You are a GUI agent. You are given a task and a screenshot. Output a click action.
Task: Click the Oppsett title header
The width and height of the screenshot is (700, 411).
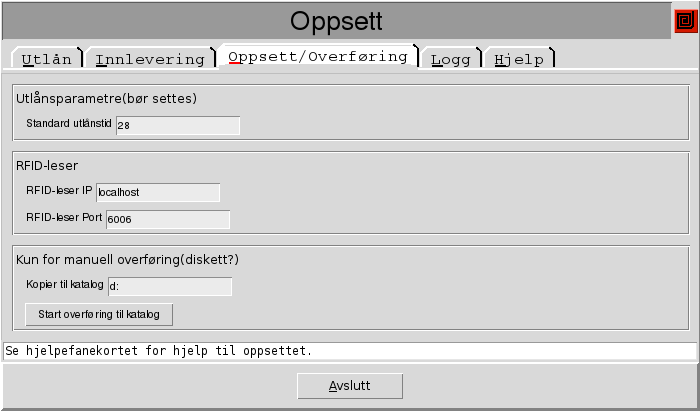pyautogui.click(x=336, y=20)
